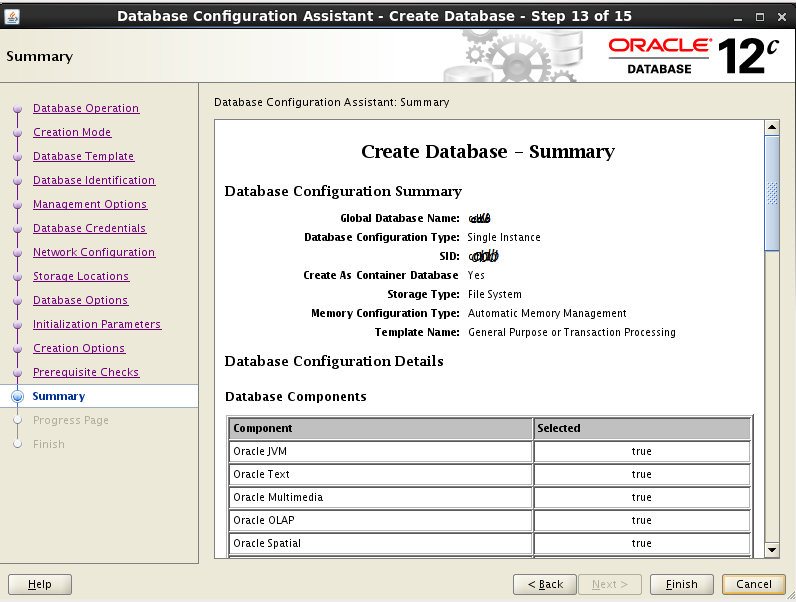Image resolution: width=796 pixels, height=602 pixels.
Task: Click the Single Instance configuration value
Action: [504, 238]
